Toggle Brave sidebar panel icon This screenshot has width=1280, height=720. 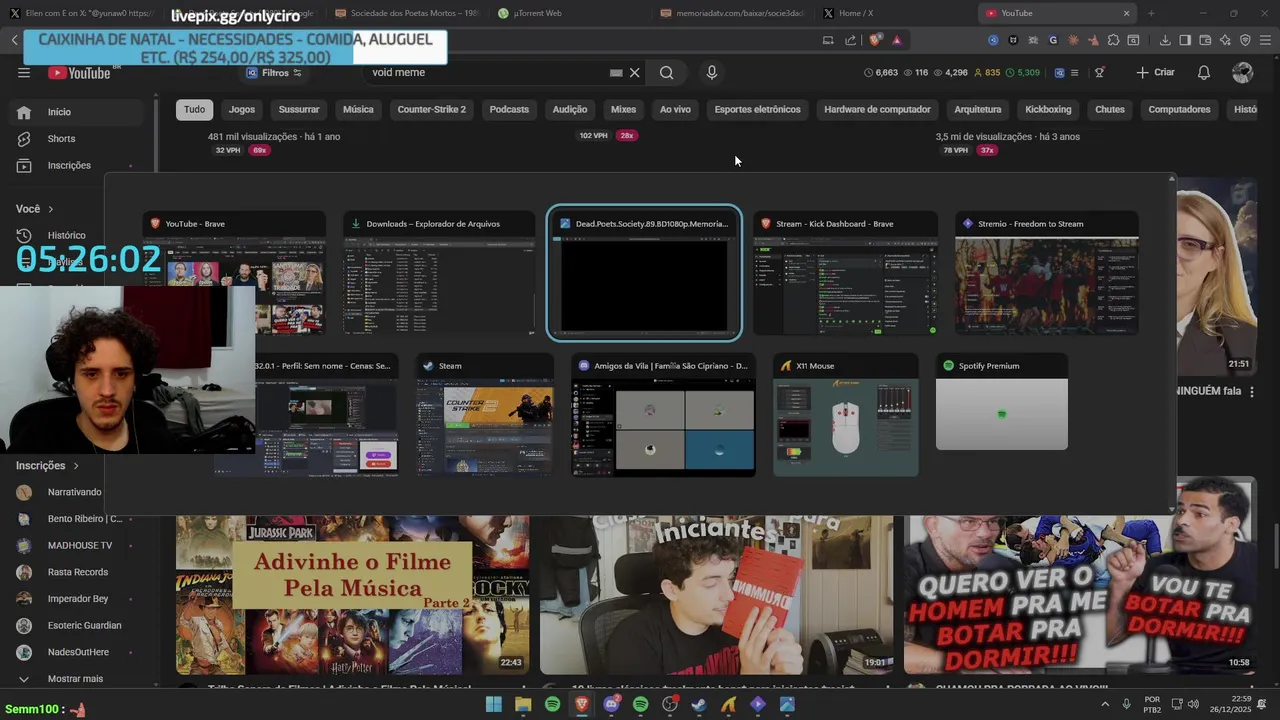tap(1185, 40)
